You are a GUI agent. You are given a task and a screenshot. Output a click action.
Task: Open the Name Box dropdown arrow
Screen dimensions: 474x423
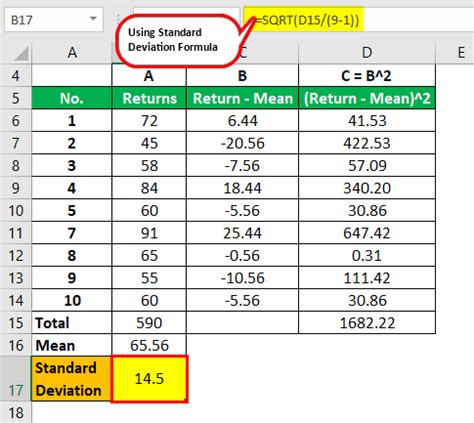tap(94, 19)
